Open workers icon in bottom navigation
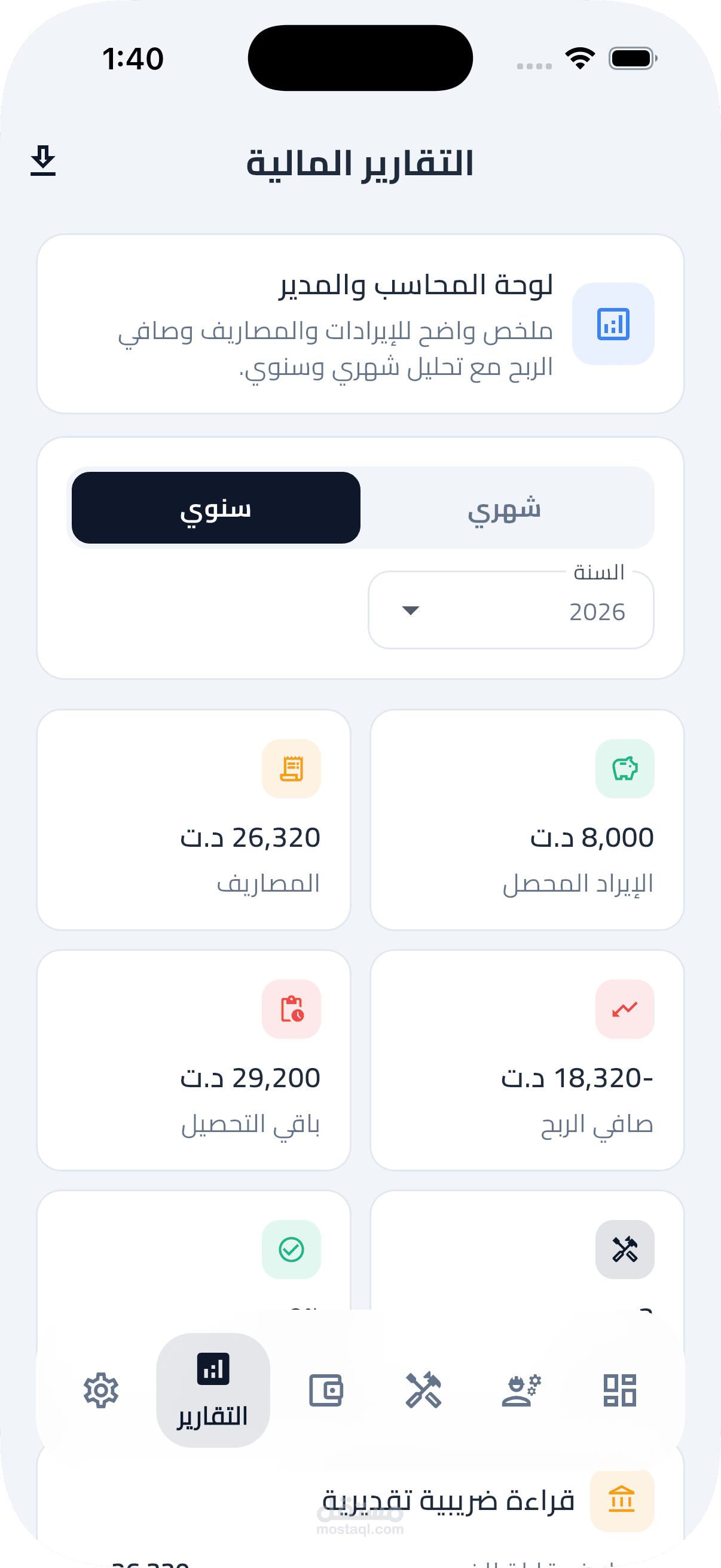Screen dimensions: 721x1568 (521, 1391)
